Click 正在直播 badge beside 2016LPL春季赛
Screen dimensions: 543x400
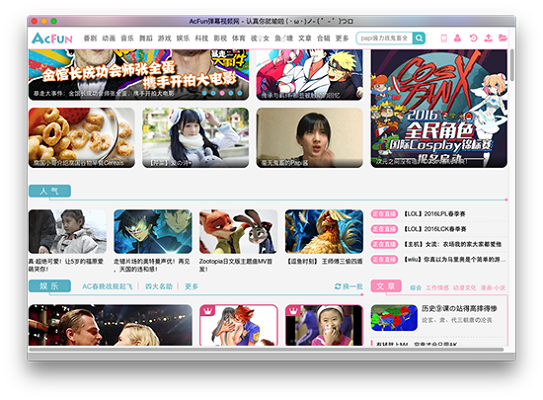coord(384,214)
